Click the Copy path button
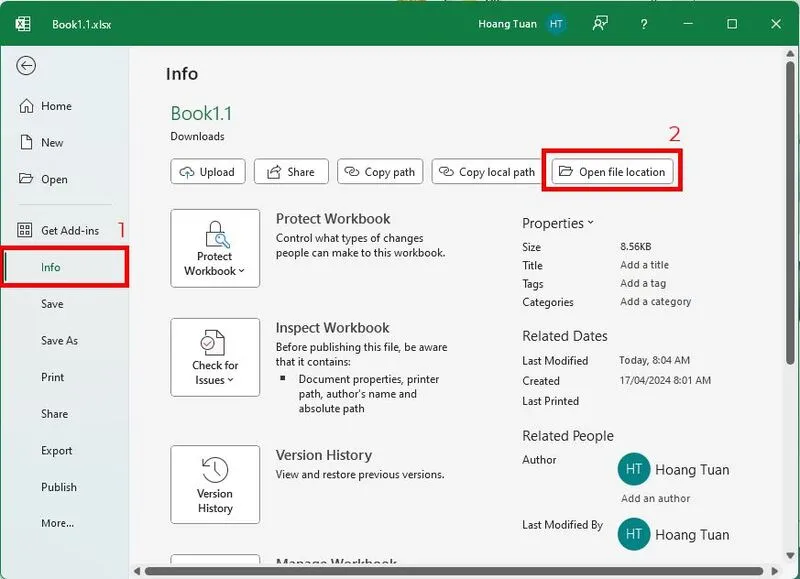Image resolution: width=800 pixels, height=579 pixels. tap(380, 172)
